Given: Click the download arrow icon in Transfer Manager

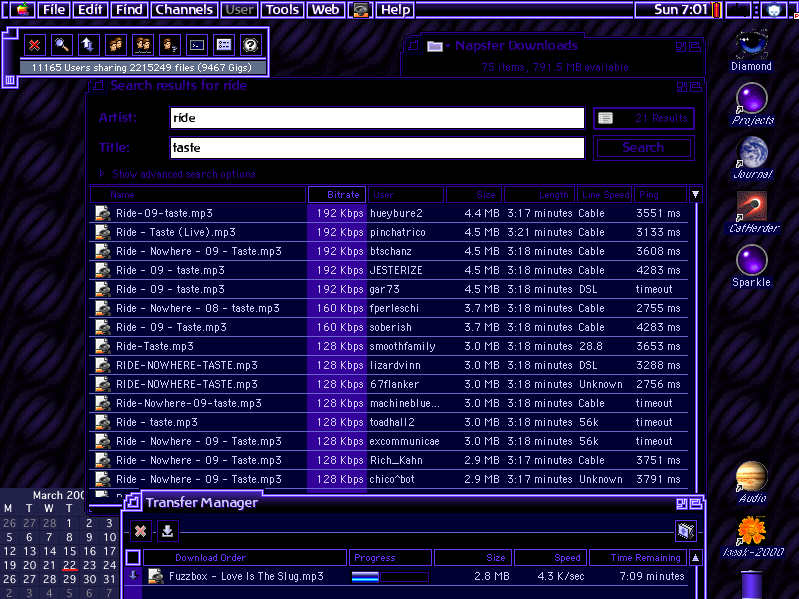Looking at the screenshot, I should click(x=168, y=531).
